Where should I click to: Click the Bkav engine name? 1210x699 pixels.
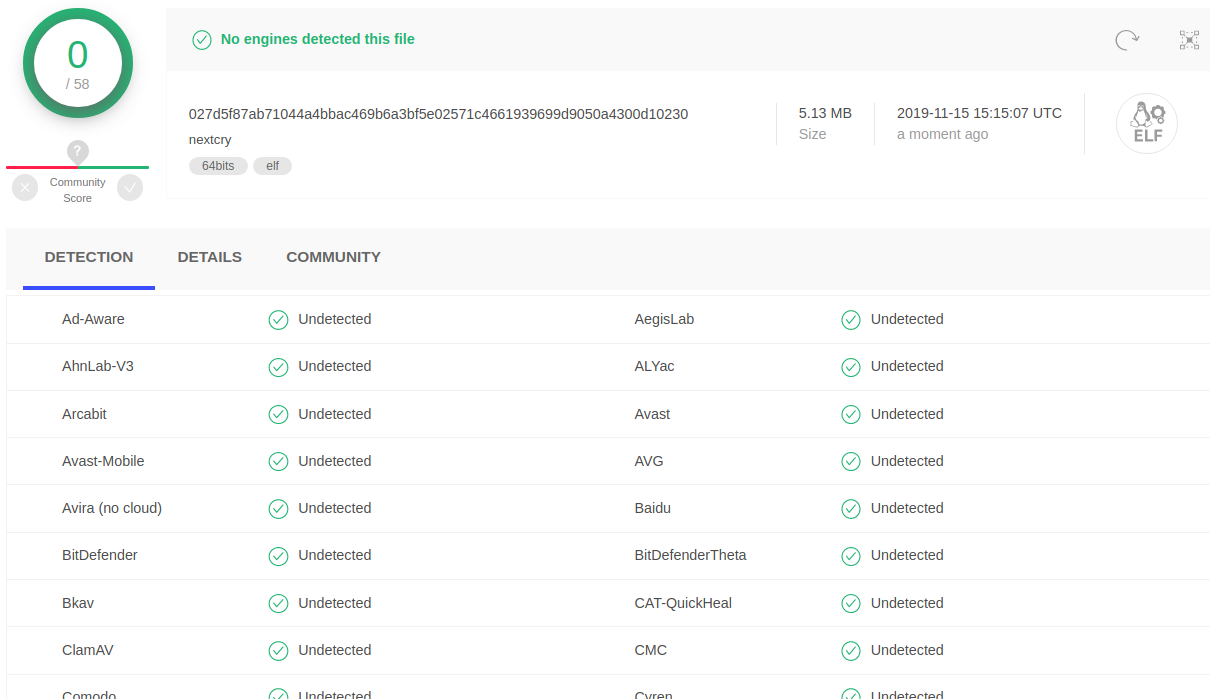pos(78,603)
